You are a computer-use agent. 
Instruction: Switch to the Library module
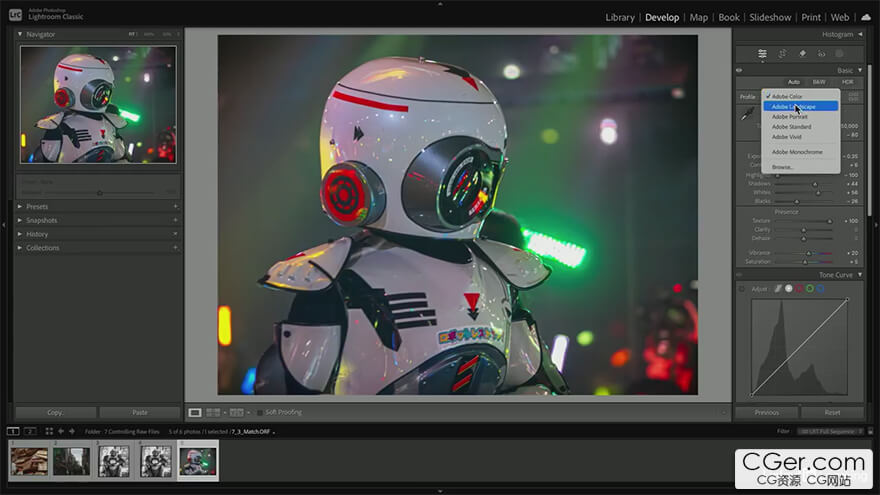[x=619, y=17]
